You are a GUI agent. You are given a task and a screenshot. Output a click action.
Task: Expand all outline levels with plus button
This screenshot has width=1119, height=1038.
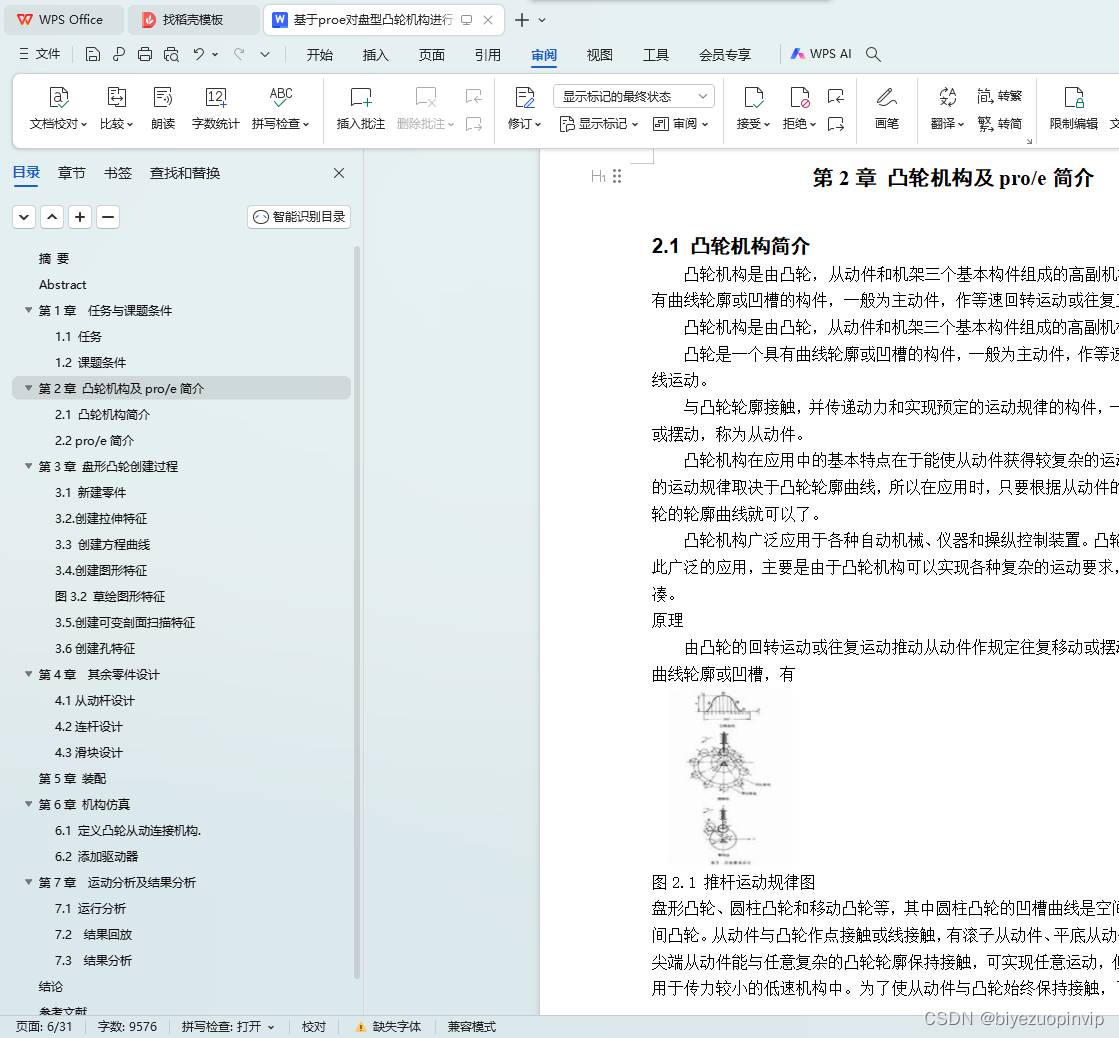point(80,217)
